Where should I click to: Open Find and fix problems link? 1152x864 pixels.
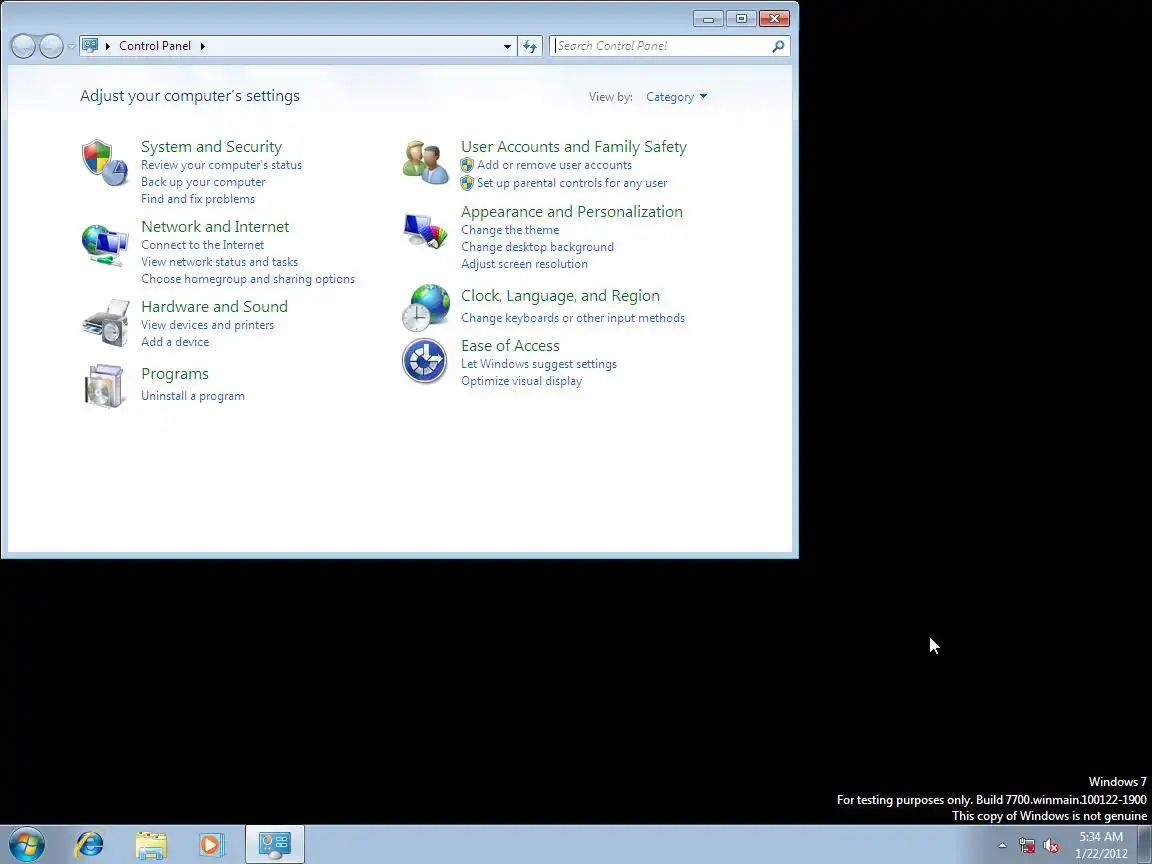click(x=198, y=199)
